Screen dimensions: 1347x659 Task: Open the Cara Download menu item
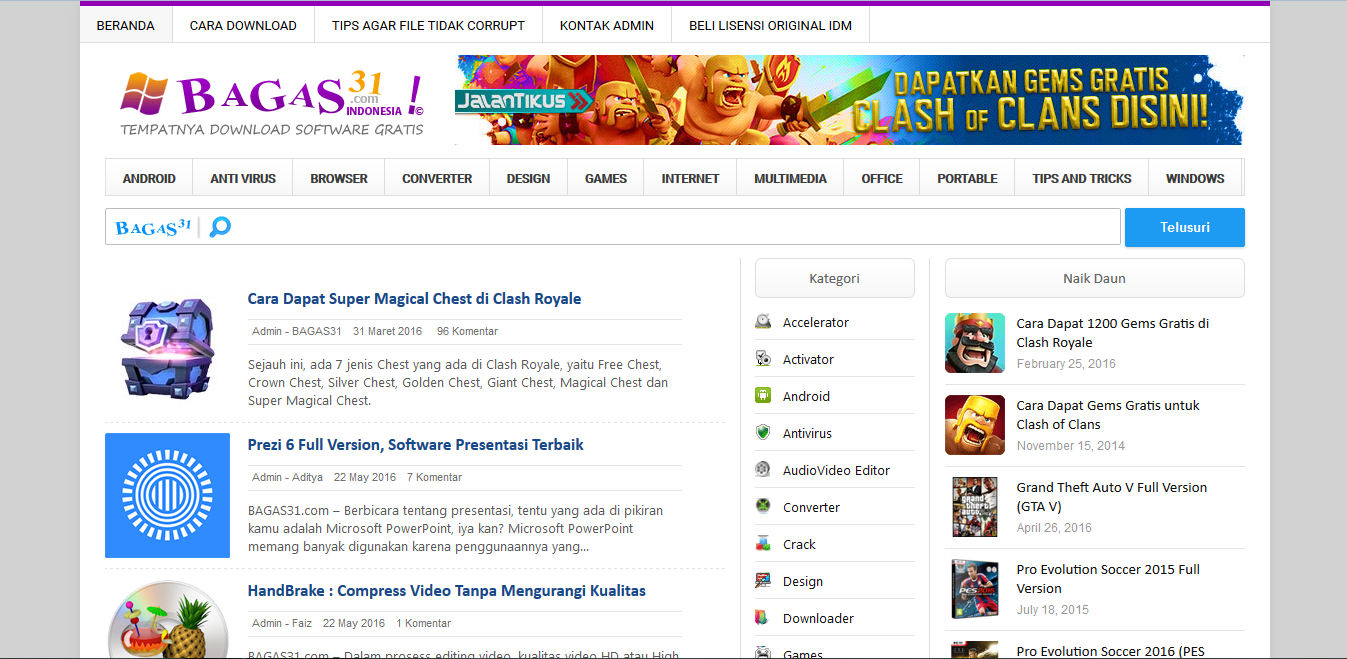point(243,25)
